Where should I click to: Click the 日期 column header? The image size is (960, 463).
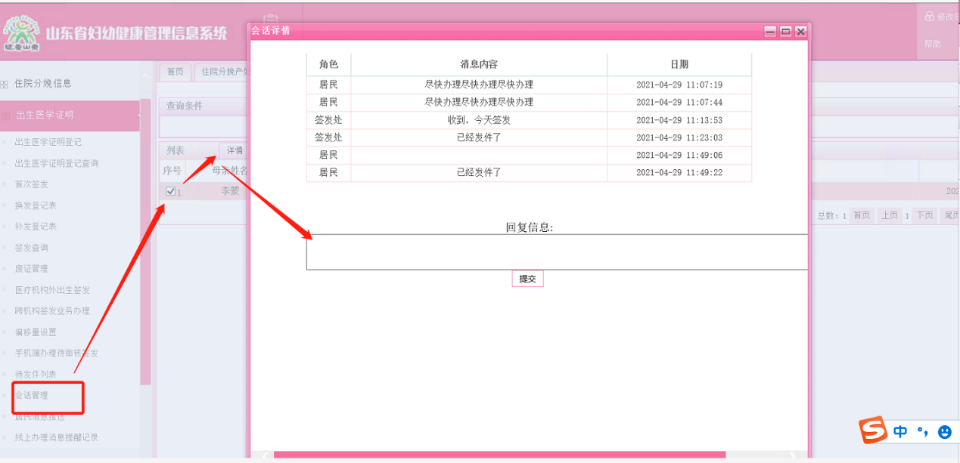(x=679, y=64)
